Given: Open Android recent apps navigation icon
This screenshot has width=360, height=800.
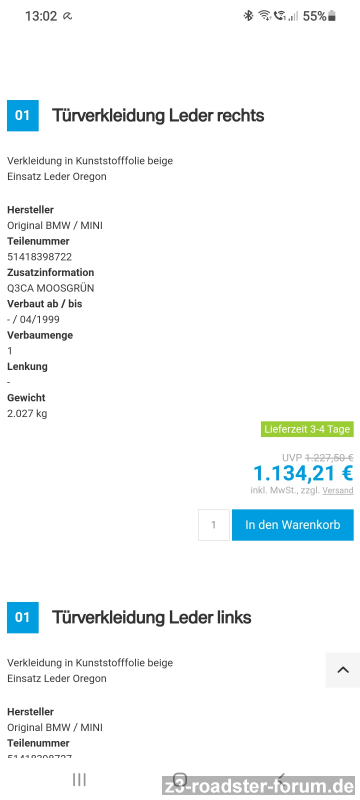Looking at the screenshot, I should [79, 779].
